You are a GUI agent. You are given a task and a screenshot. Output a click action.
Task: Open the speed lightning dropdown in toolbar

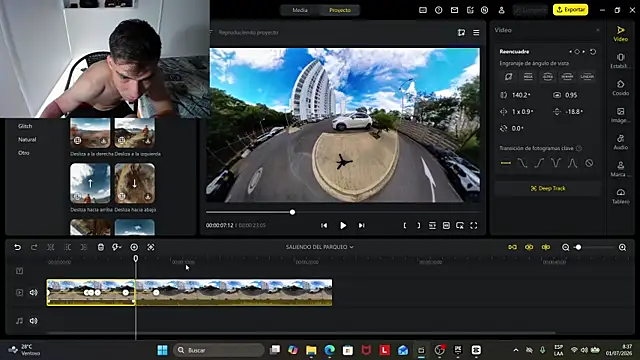click(x=117, y=247)
